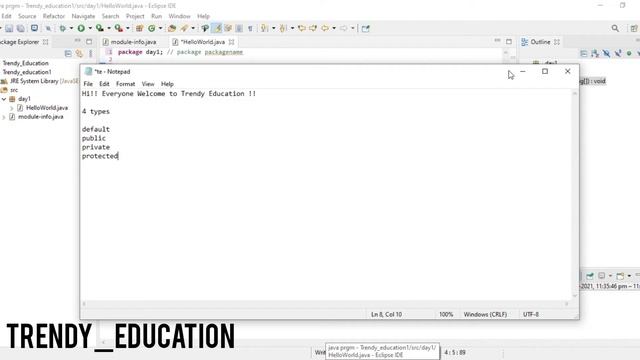Toggle Hide Fields in Outline toolbar
Viewport: 640px width, 360px height.
tap(607, 53)
